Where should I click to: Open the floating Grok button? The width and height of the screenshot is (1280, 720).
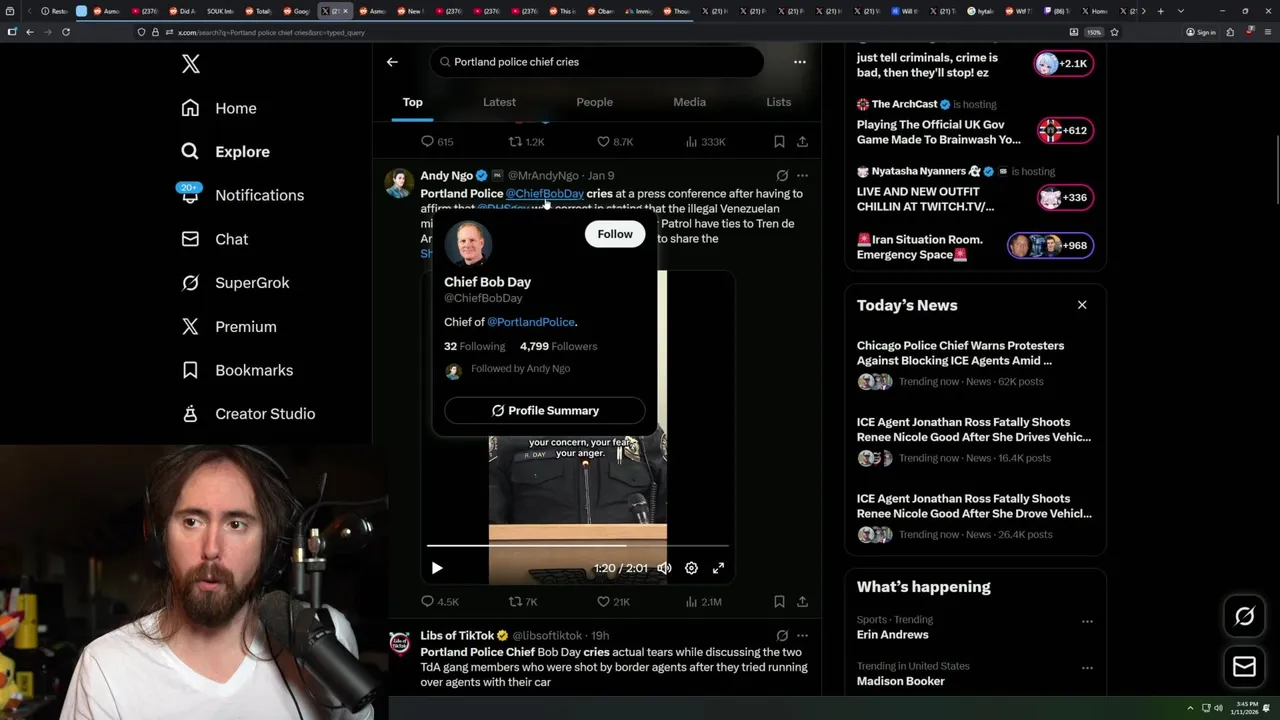click(1244, 617)
